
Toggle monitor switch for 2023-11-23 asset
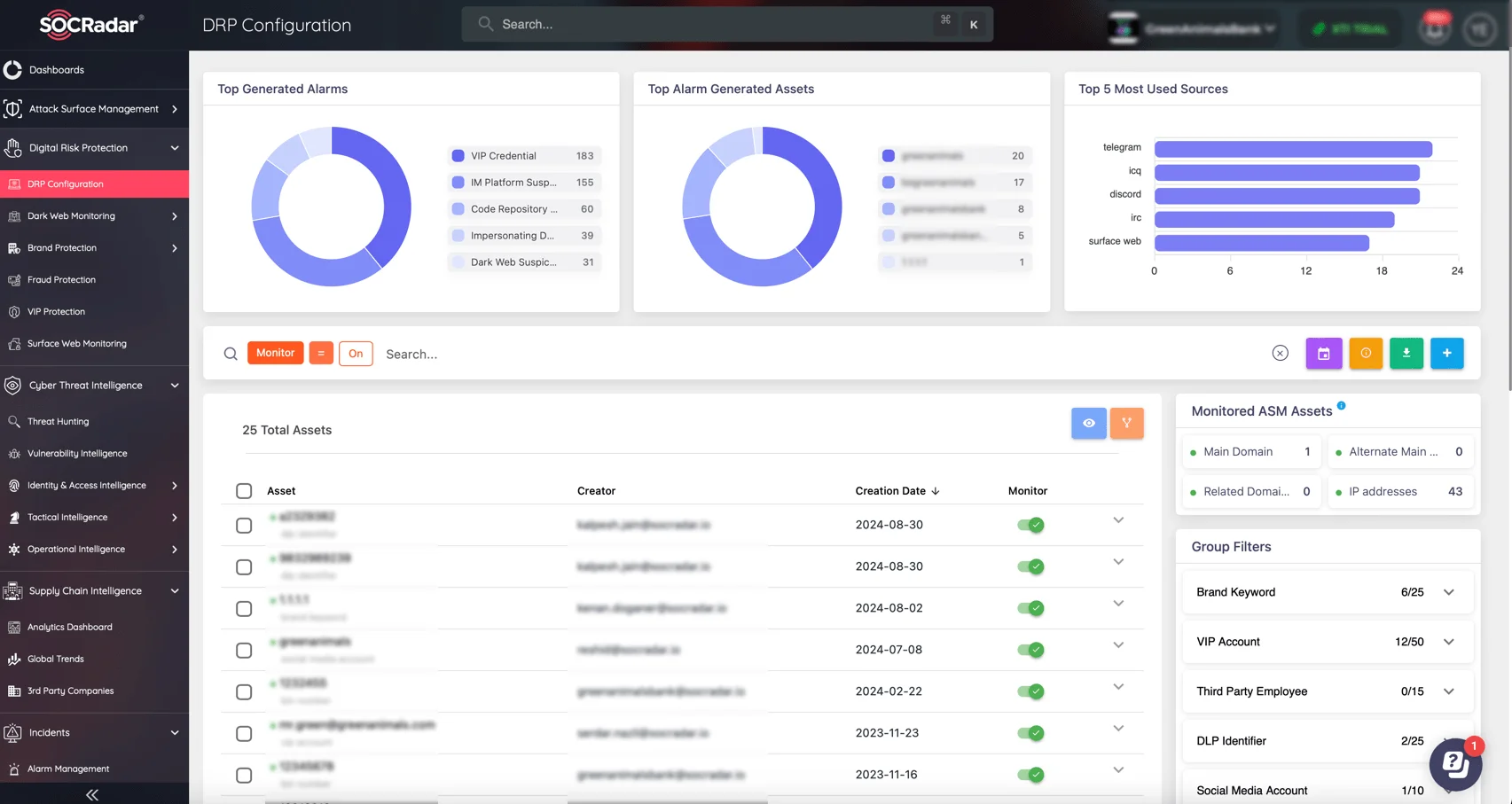(1030, 733)
